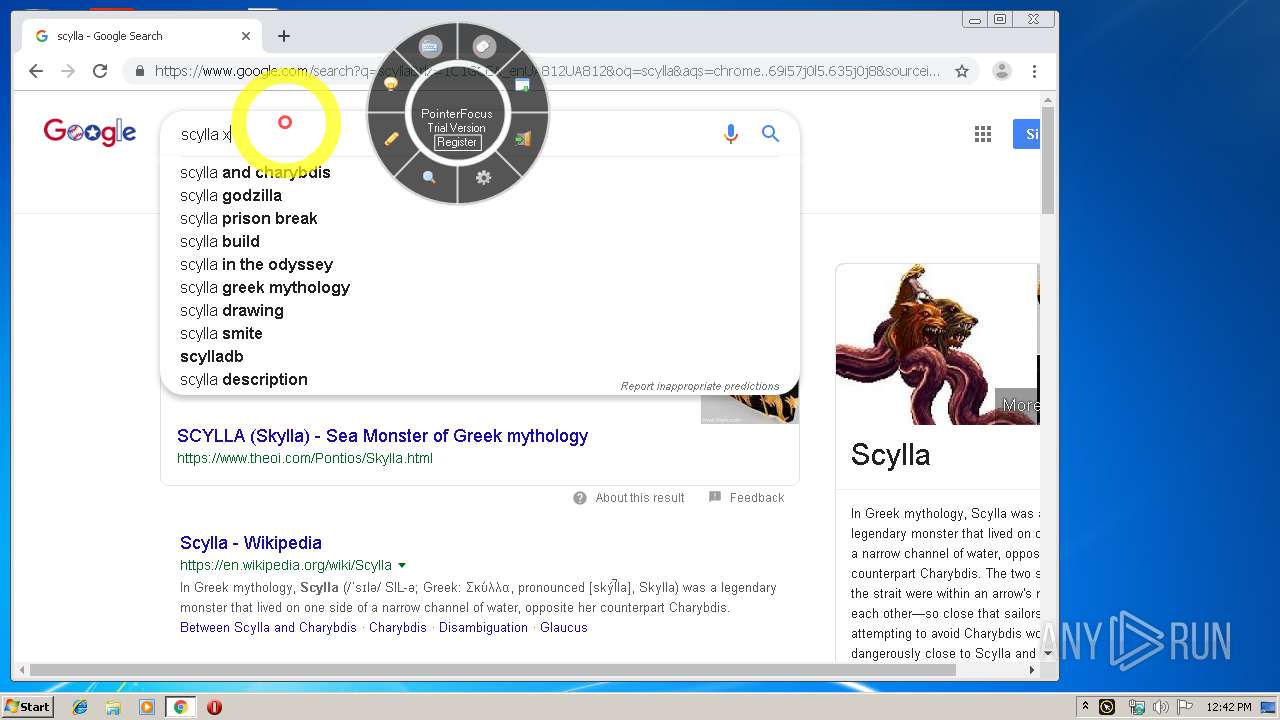The width and height of the screenshot is (1280, 720).
Task: Pick the 'scylla smite' suggestion
Action: tap(221, 333)
